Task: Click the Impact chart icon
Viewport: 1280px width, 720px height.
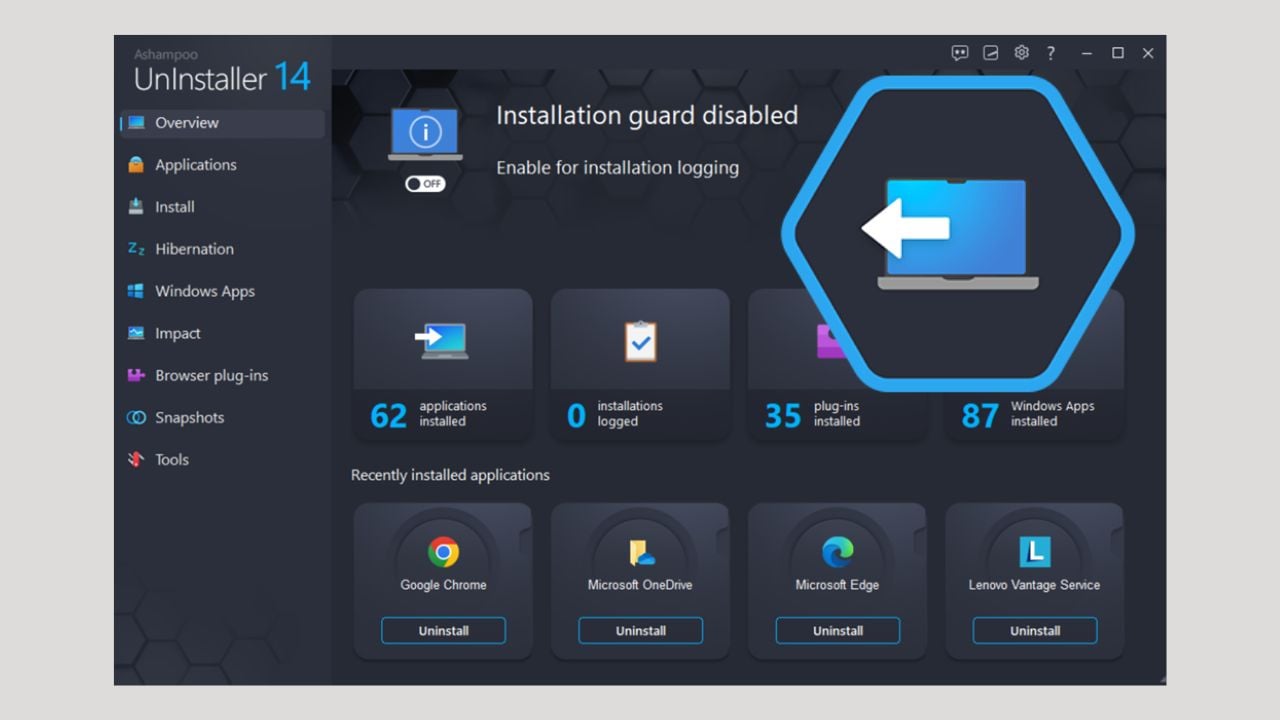Action: click(x=136, y=333)
